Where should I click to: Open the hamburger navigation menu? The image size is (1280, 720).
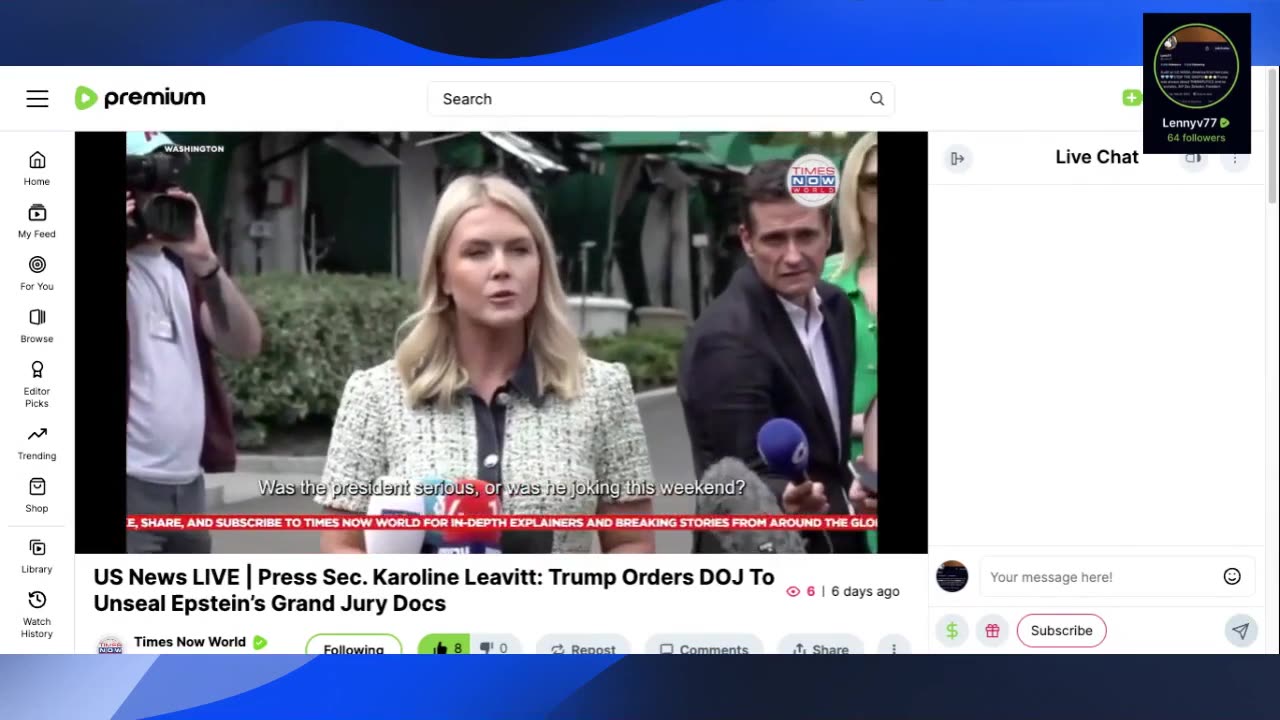point(37,98)
